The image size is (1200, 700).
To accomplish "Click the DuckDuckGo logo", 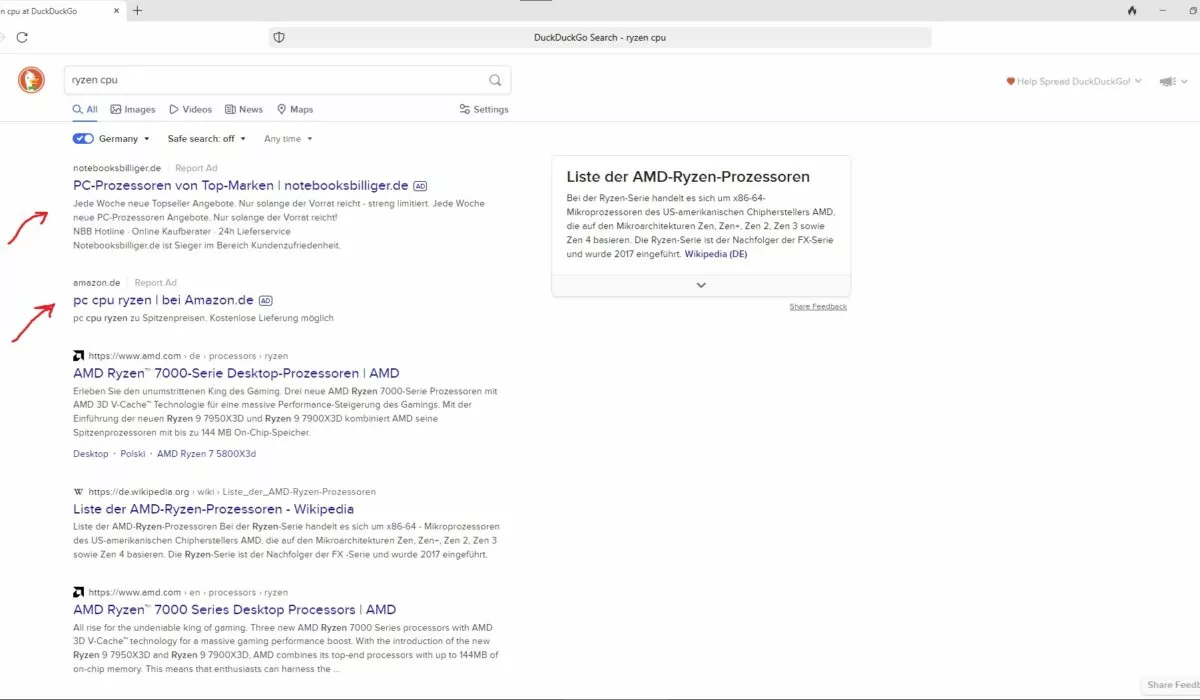I will (x=31, y=80).
